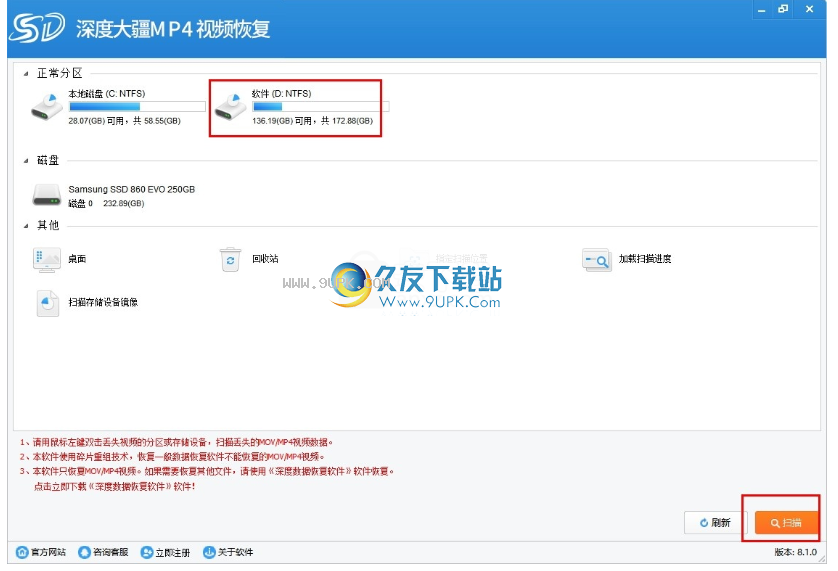Click the 加载扫描进度 load scan progress icon

597,260
